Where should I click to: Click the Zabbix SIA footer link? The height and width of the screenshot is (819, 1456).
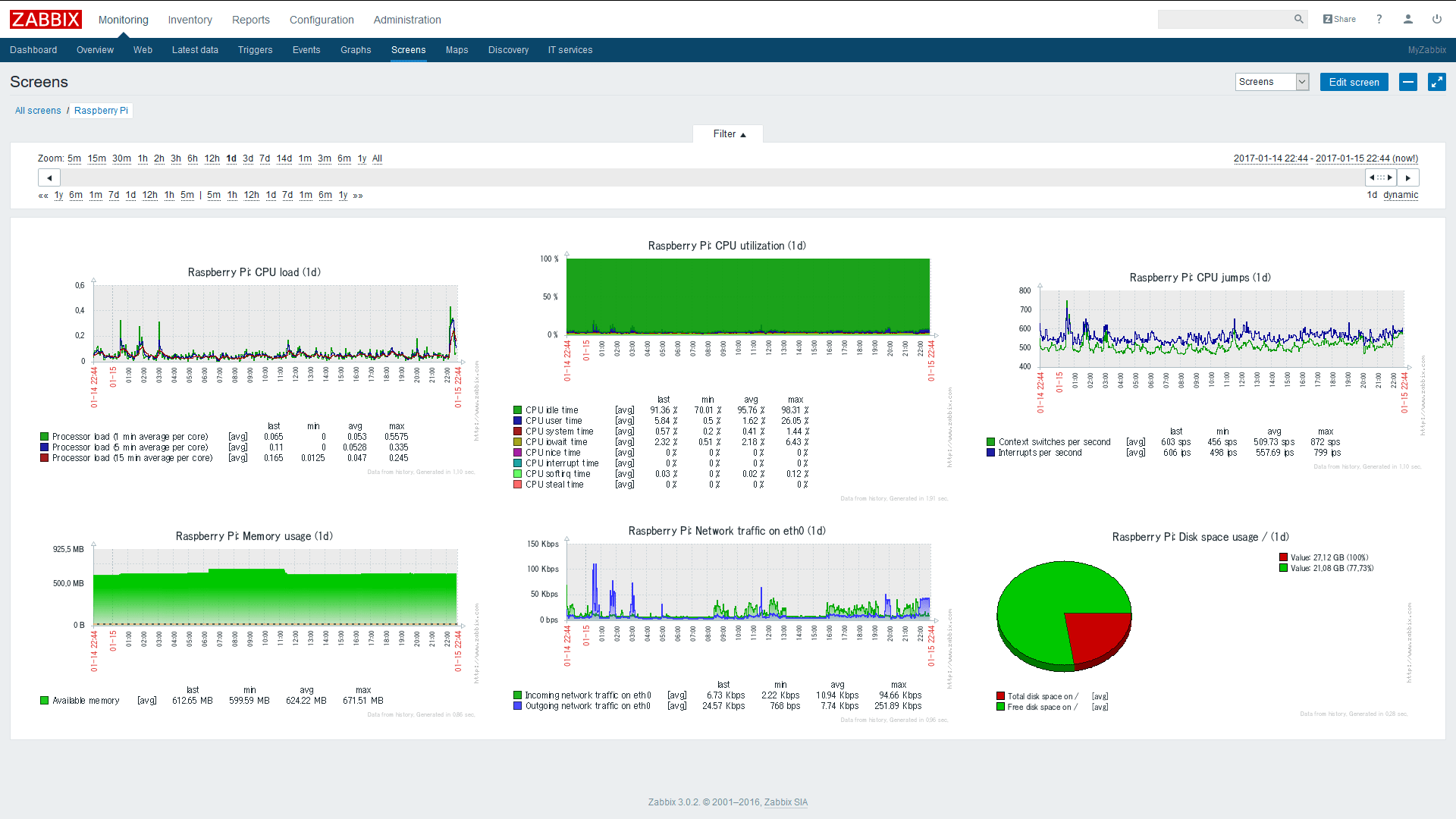pyautogui.click(x=786, y=802)
